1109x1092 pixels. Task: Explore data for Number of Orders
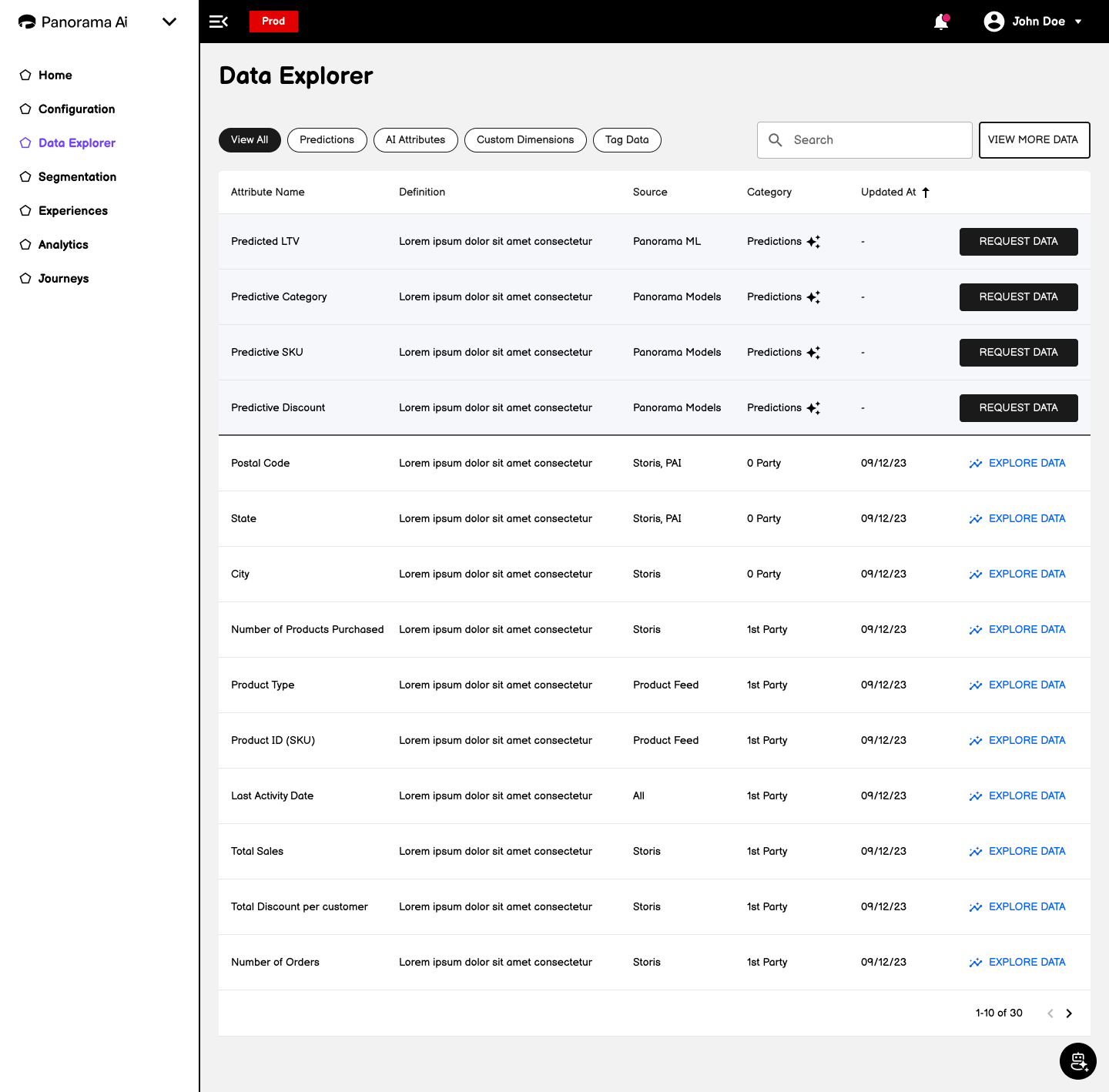[x=1017, y=963]
